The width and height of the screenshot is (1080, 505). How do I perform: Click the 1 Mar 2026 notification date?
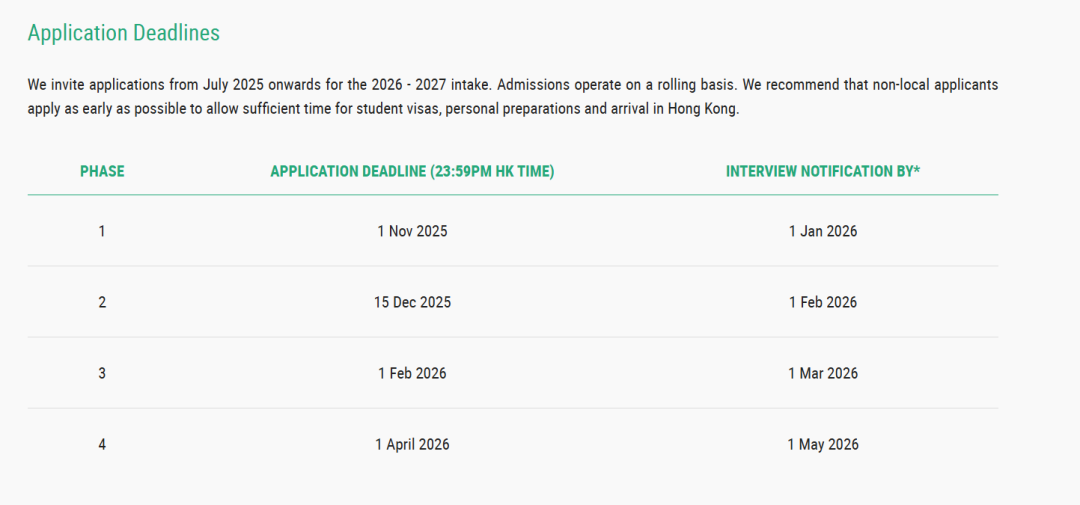pos(823,373)
